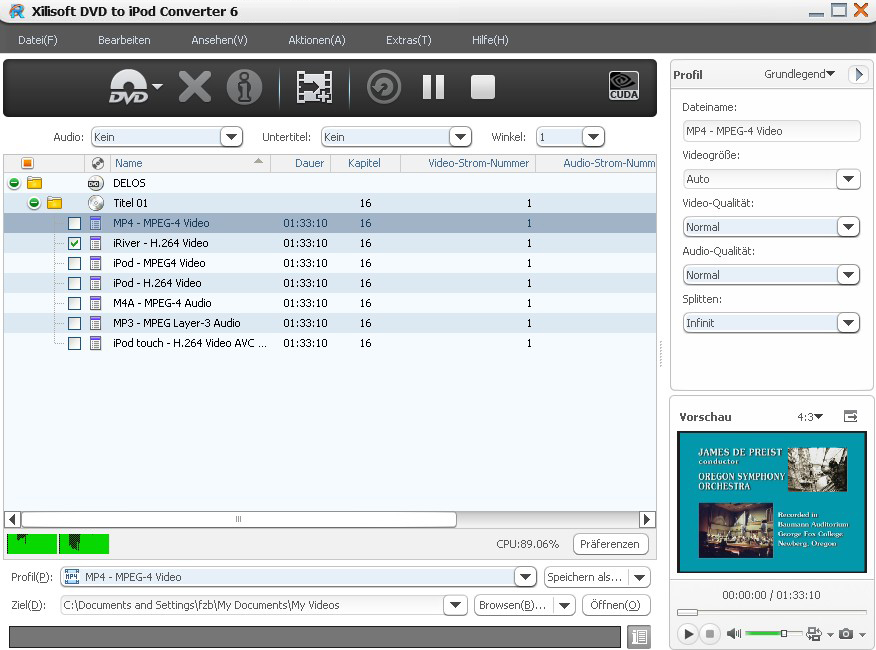The width and height of the screenshot is (876, 650).
Task: Collapse the DELOS disc node
Action: (15, 183)
